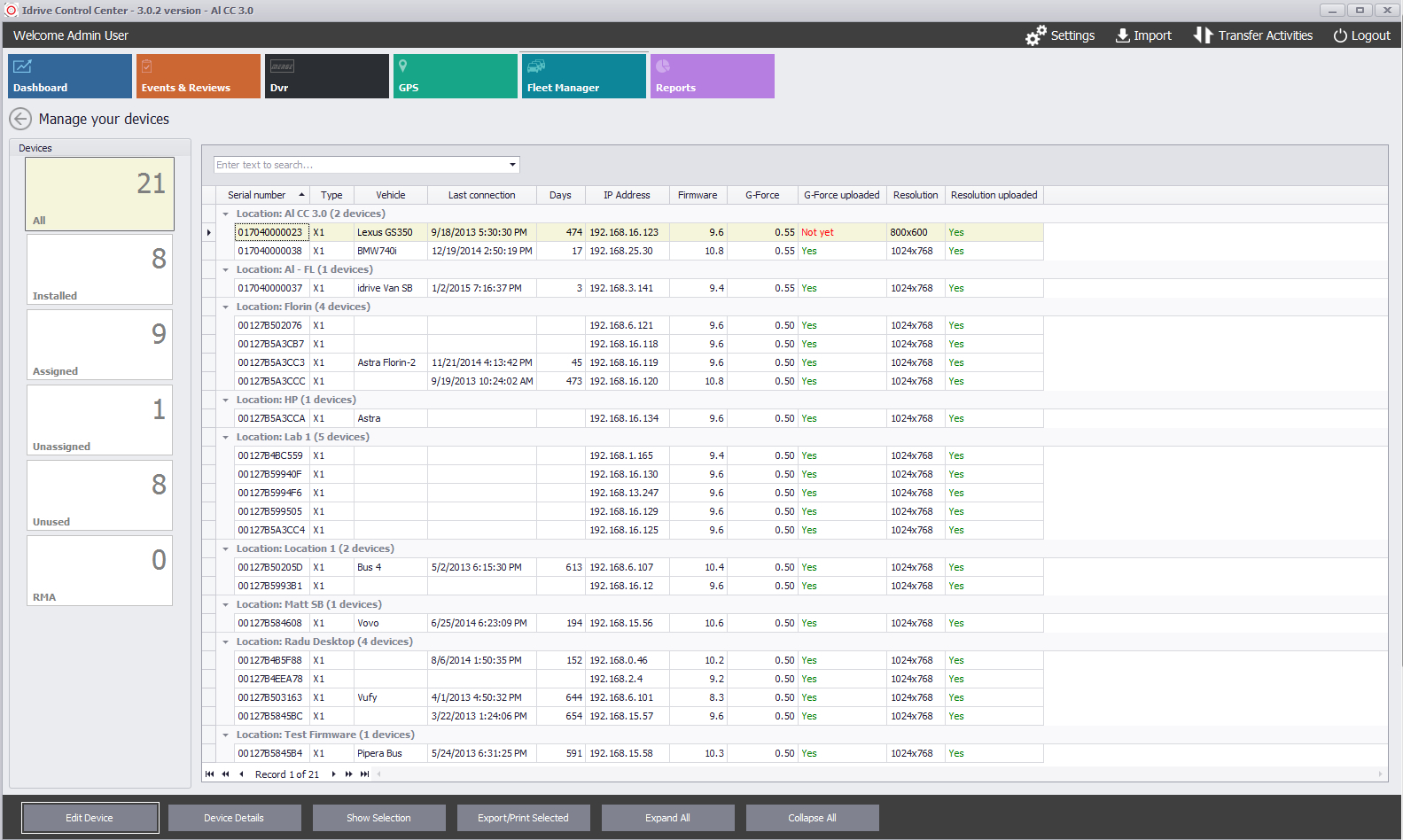This screenshot has height=840, width=1403.
Task: Open the GPS tile
Action: click(x=455, y=76)
